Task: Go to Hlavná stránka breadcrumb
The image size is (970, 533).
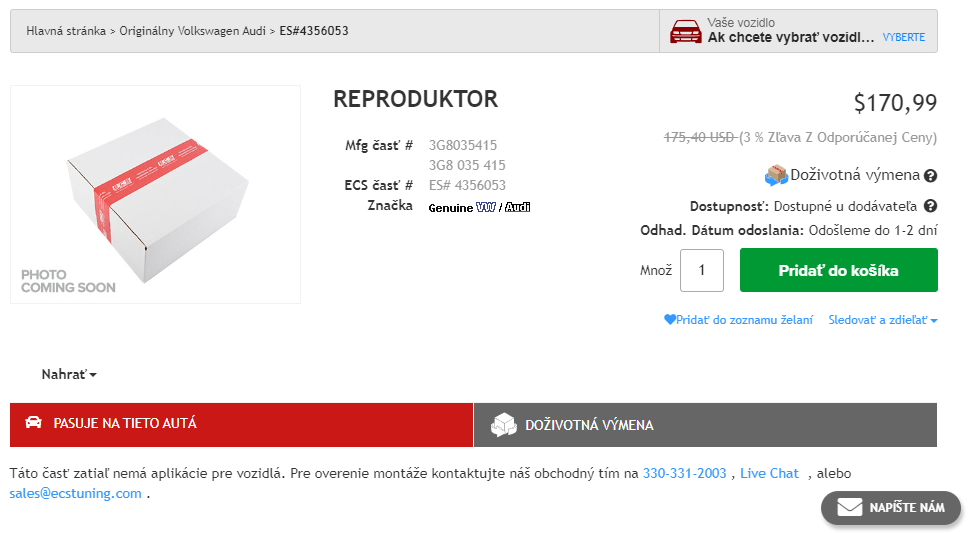Action: (x=66, y=31)
